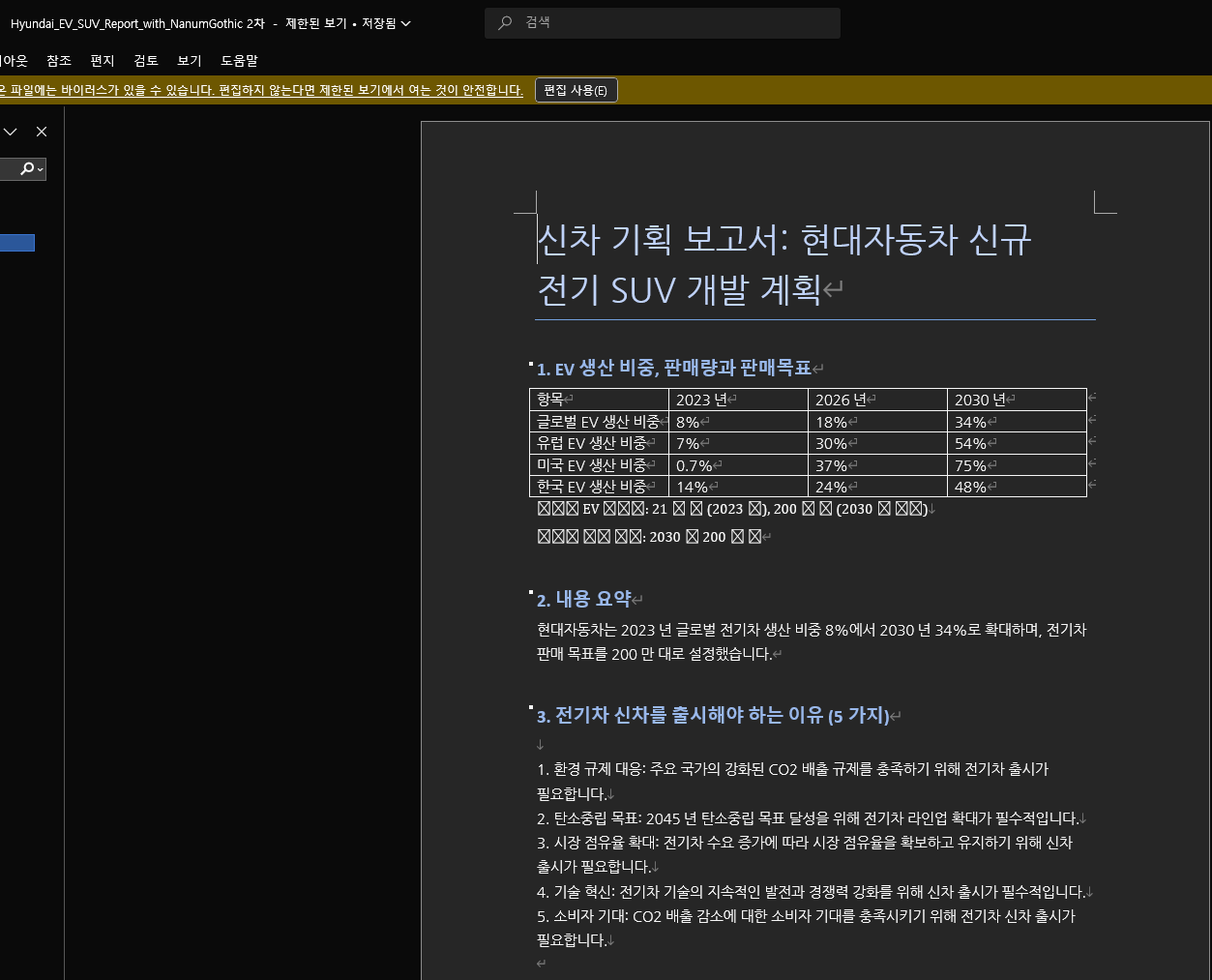Click the 글로벌 EV 생산 비중 row label

click(599, 422)
